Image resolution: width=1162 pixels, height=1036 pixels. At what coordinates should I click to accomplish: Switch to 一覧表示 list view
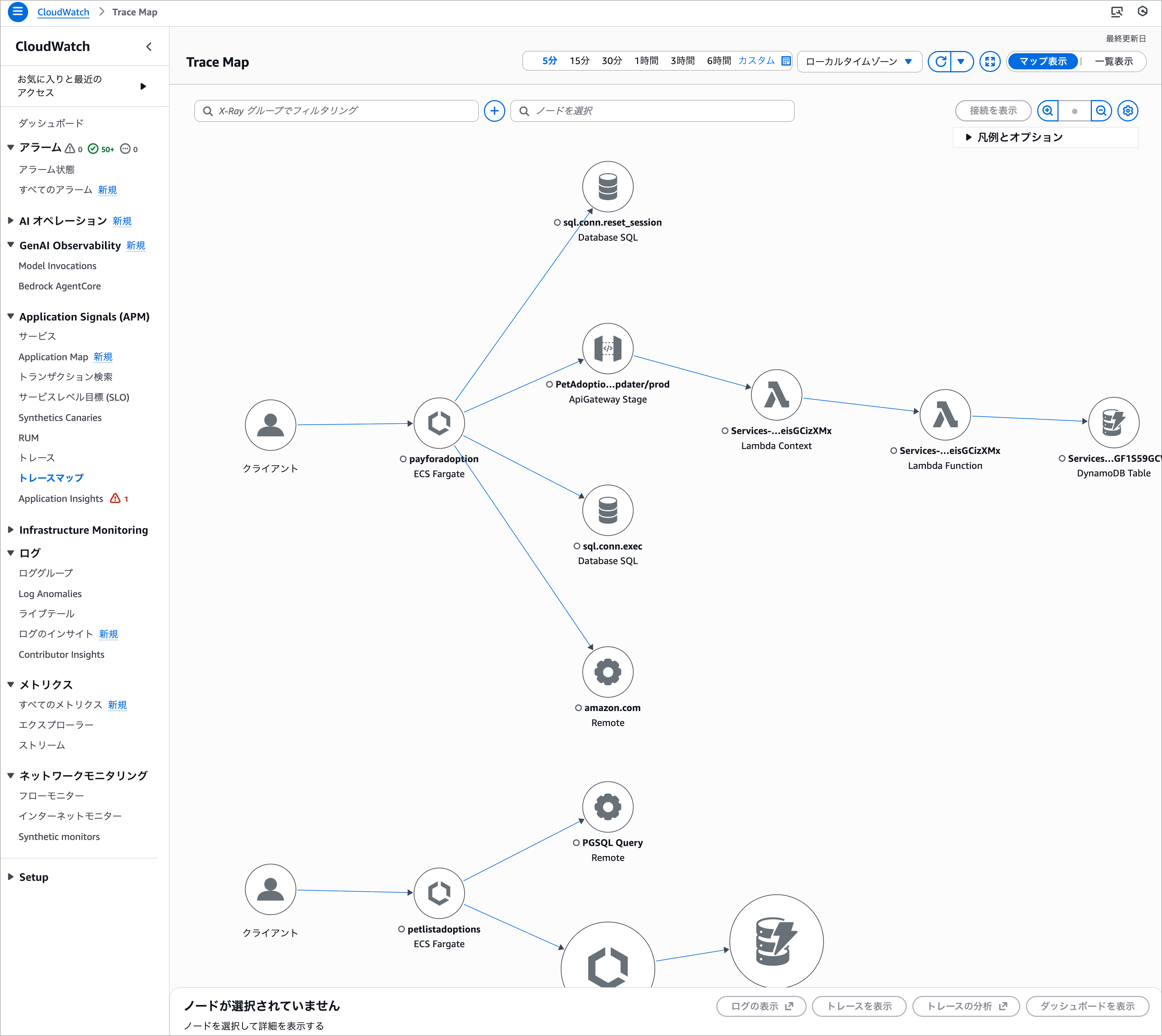point(1113,61)
